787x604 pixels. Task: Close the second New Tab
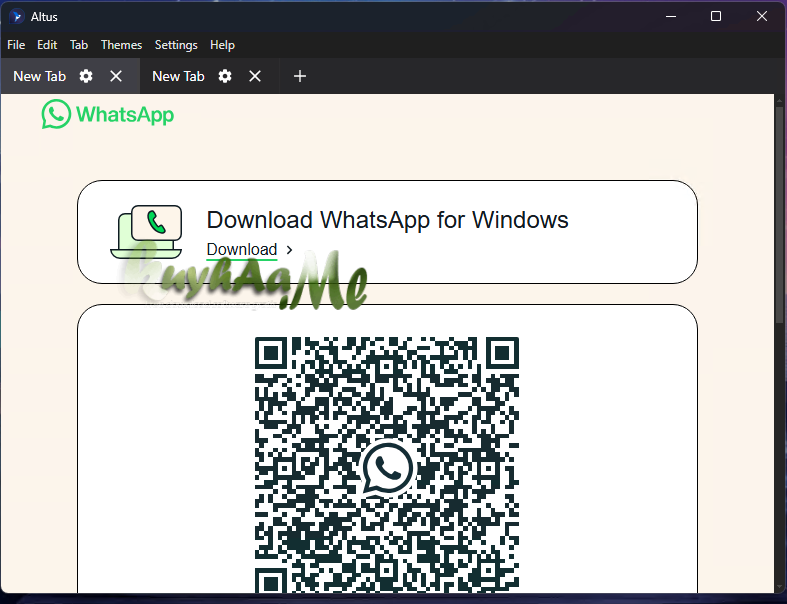point(255,76)
